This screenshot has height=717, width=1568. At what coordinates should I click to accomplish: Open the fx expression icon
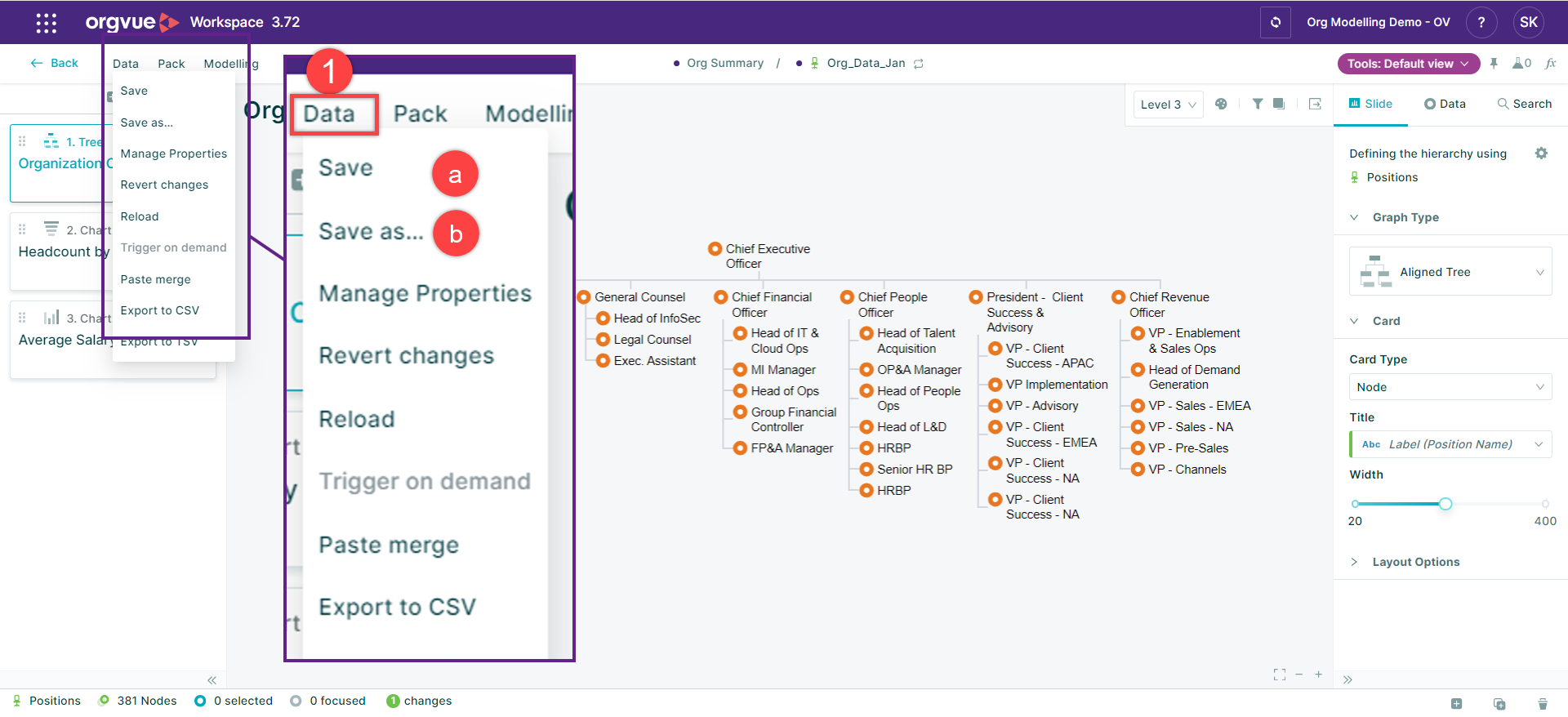click(x=1551, y=64)
